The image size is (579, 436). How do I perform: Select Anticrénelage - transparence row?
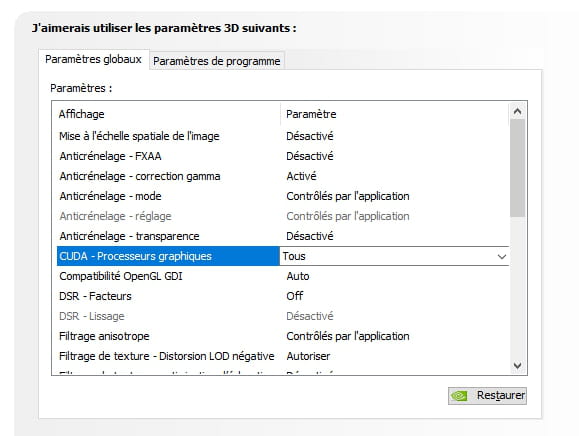coord(282,236)
